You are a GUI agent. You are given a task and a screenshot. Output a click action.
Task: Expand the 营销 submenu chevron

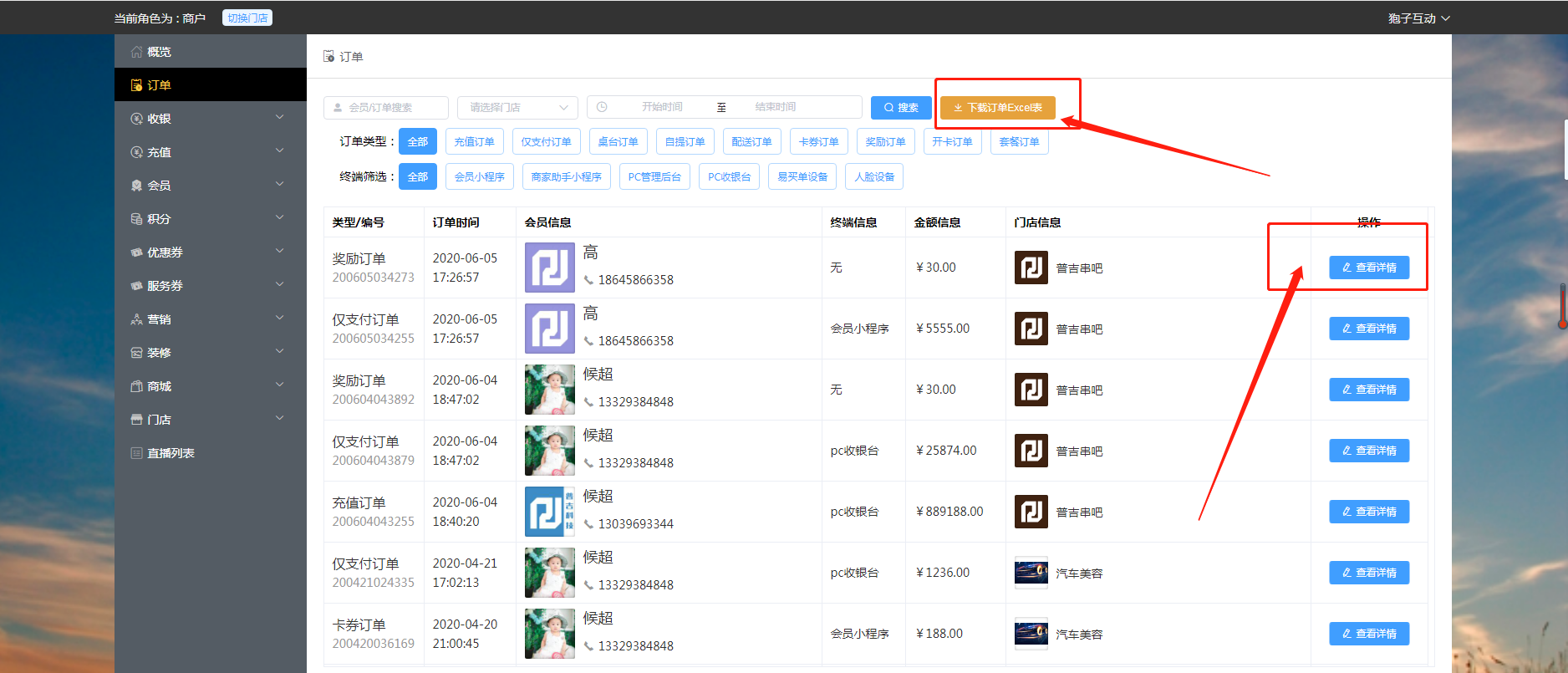tap(280, 319)
